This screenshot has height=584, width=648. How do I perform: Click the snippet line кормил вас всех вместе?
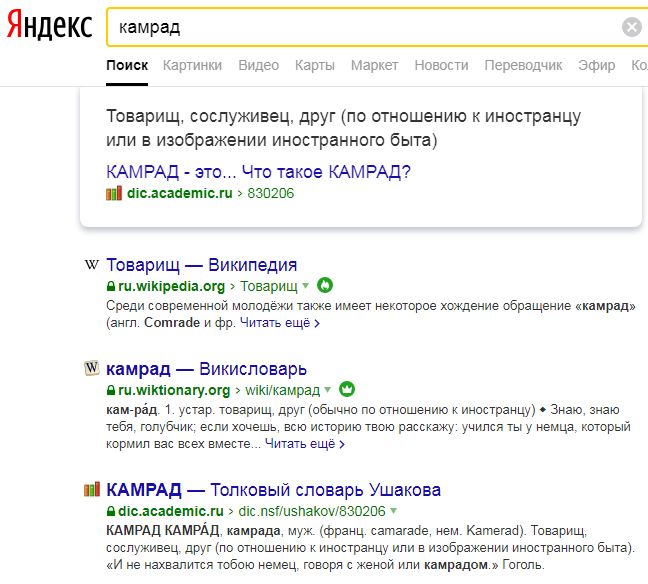point(183,444)
